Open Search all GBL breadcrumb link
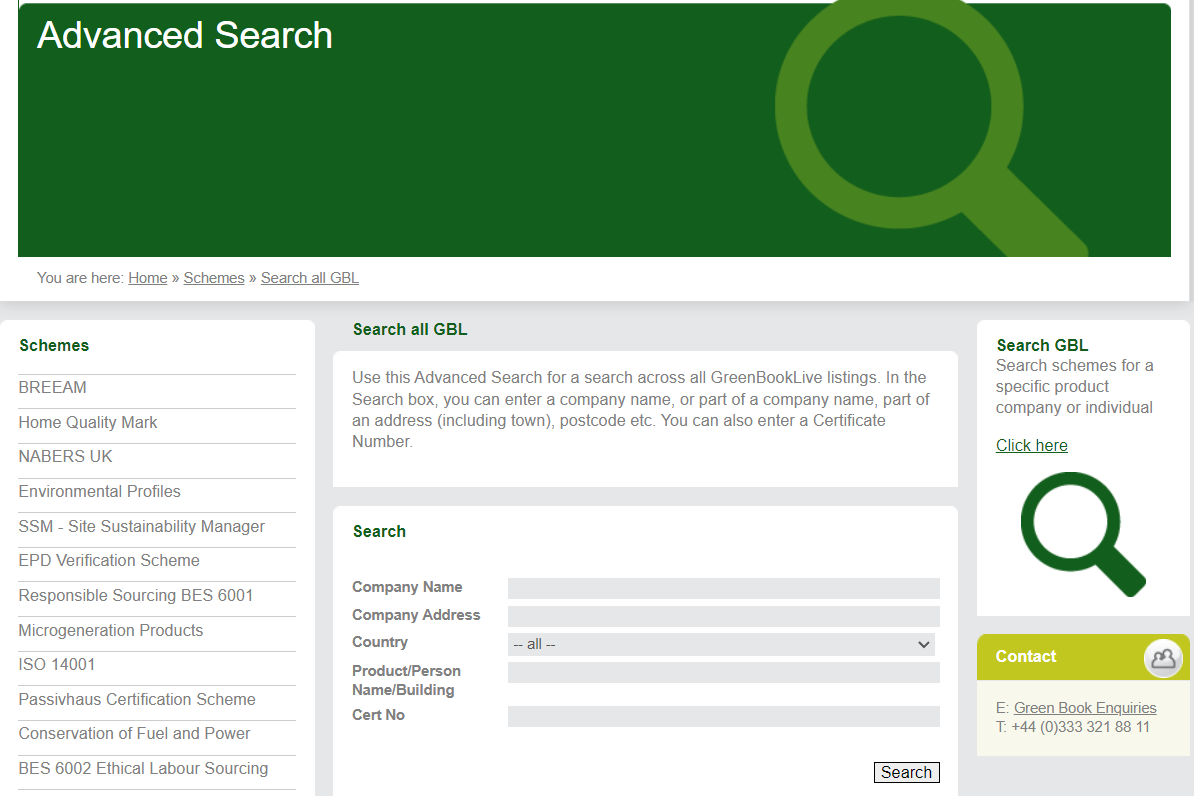Image resolution: width=1194 pixels, height=796 pixels. pos(310,278)
